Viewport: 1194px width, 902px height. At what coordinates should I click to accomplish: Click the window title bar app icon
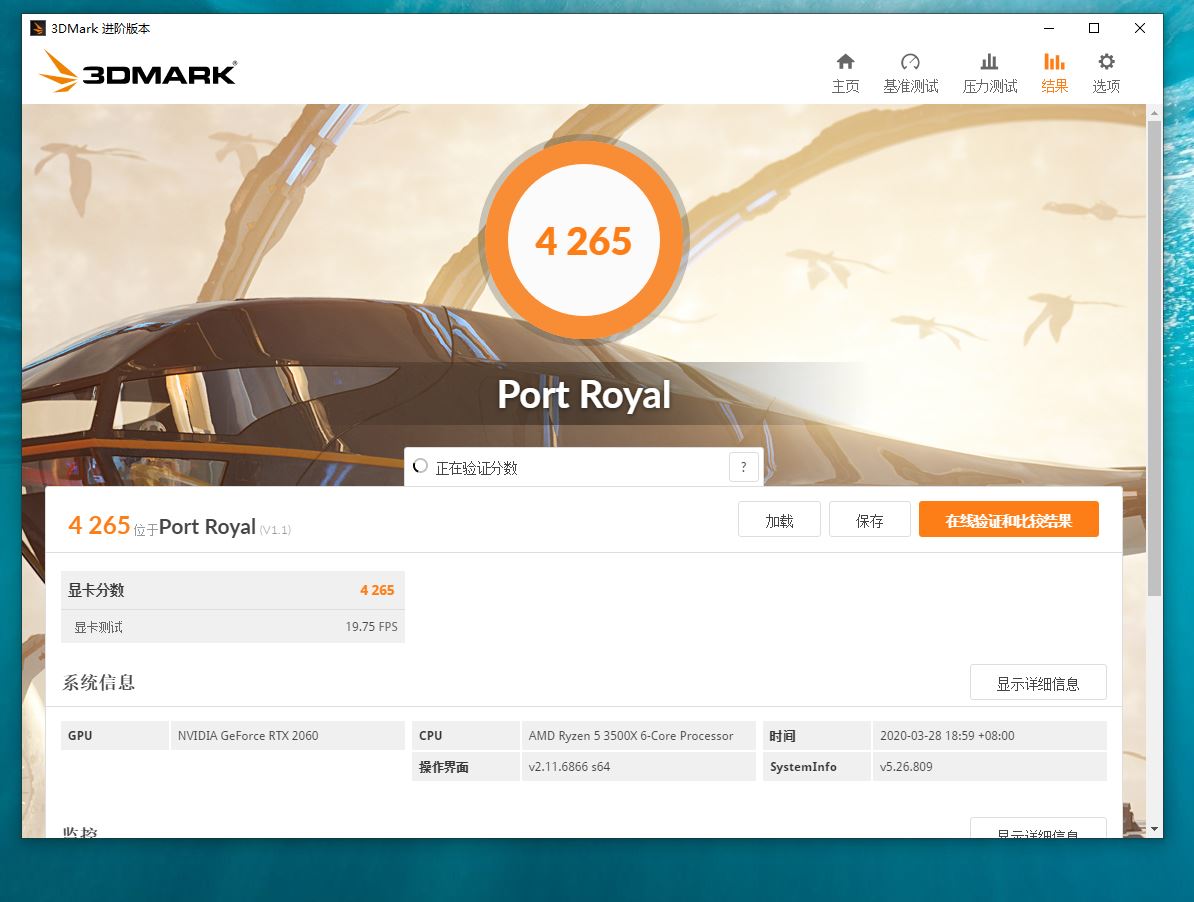pyautogui.click(x=37, y=28)
